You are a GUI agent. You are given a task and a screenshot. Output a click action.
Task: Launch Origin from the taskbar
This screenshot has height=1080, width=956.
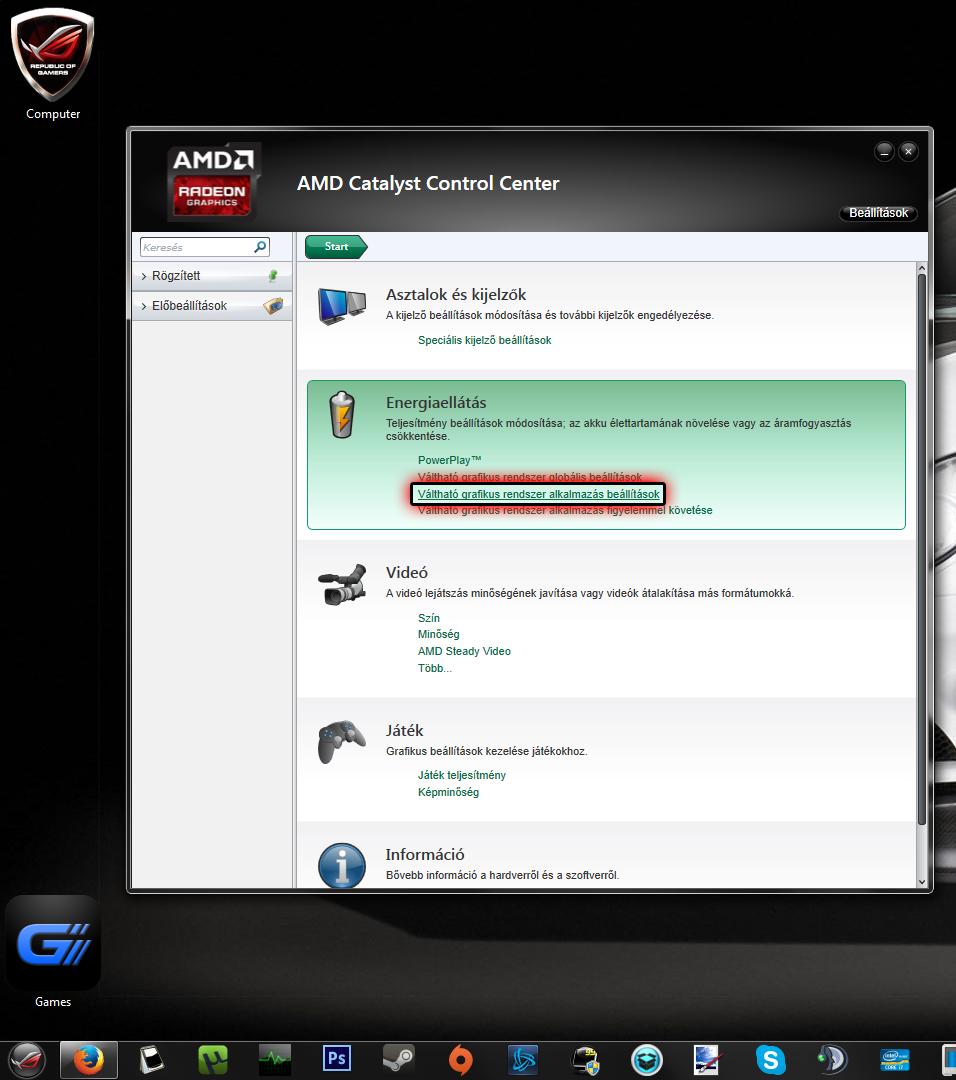tap(460, 1059)
